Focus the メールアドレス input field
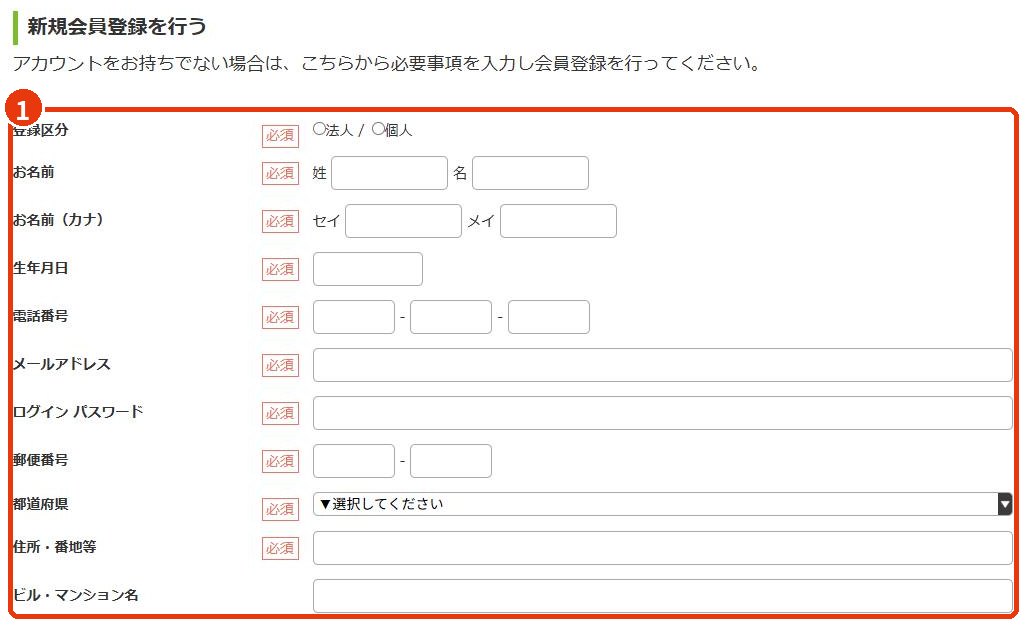Viewport: 1025px width, 629px height. click(x=663, y=365)
